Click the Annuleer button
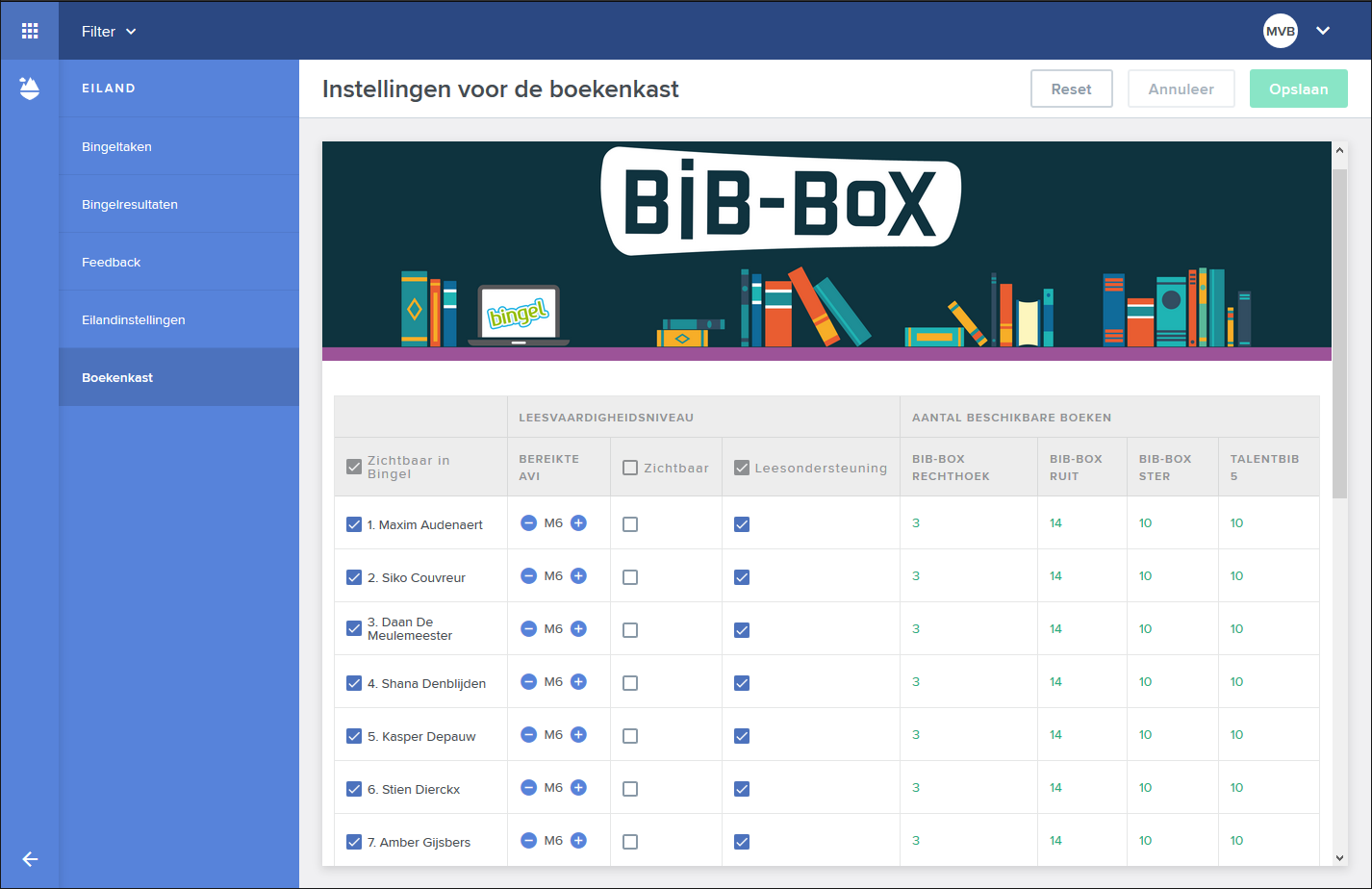Viewport: 1372px width, 889px height. click(1181, 89)
